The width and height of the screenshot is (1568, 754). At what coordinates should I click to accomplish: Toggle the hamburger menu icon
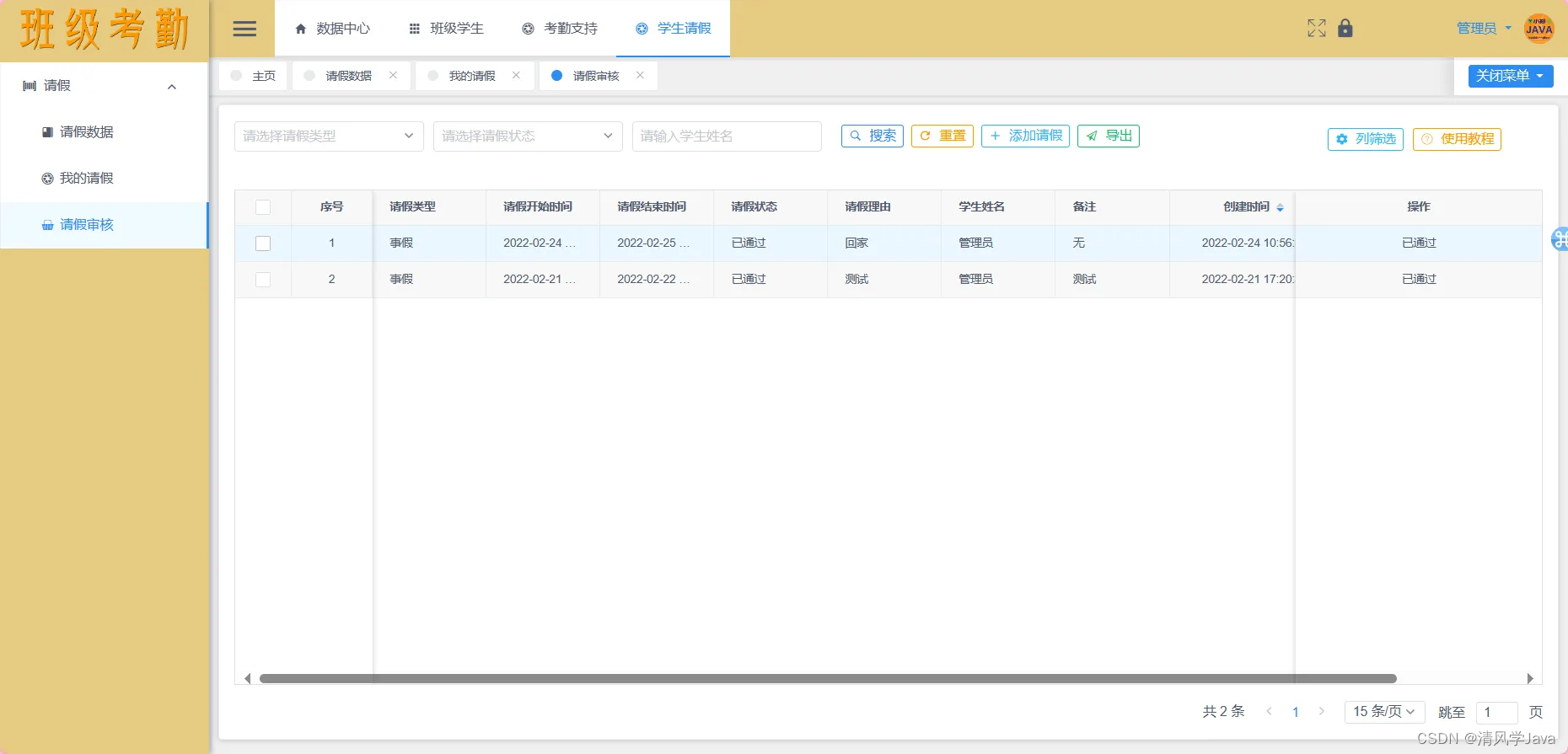tap(244, 29)
